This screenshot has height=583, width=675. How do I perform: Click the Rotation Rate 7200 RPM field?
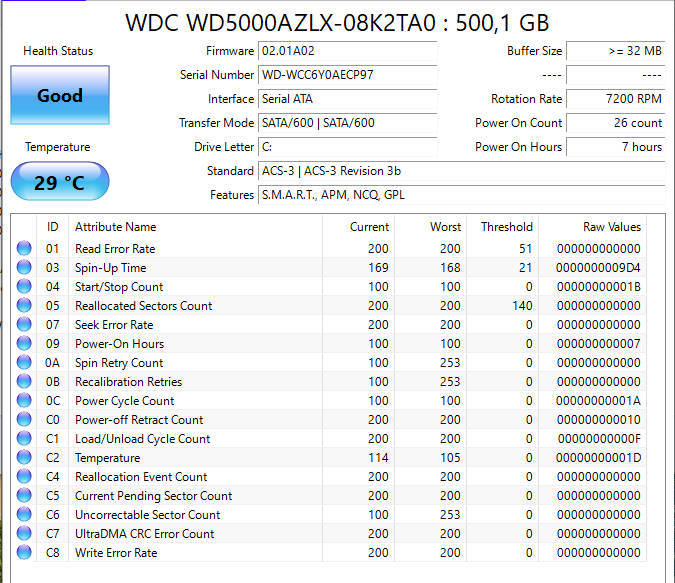pos(615,99)
